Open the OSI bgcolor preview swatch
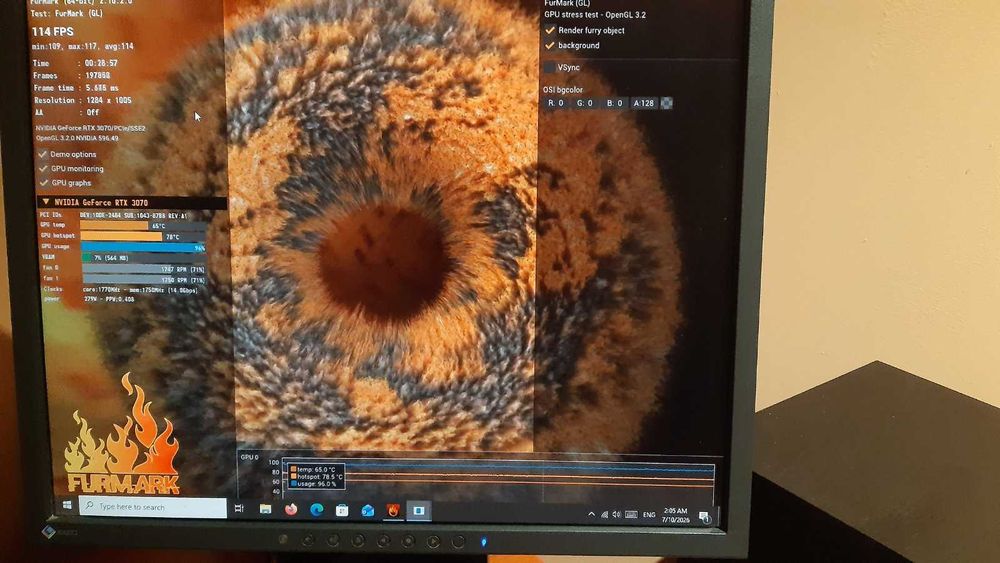 (666, 103)
